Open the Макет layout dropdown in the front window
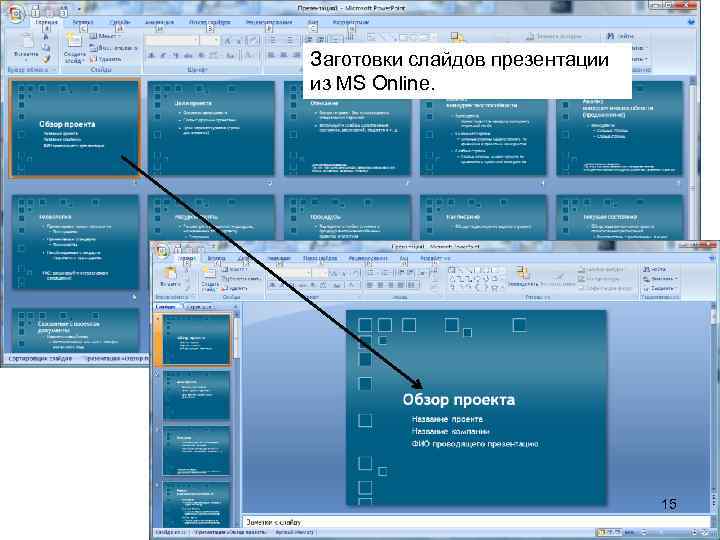Viewport: 720px width, 540px height. point(236,270)
